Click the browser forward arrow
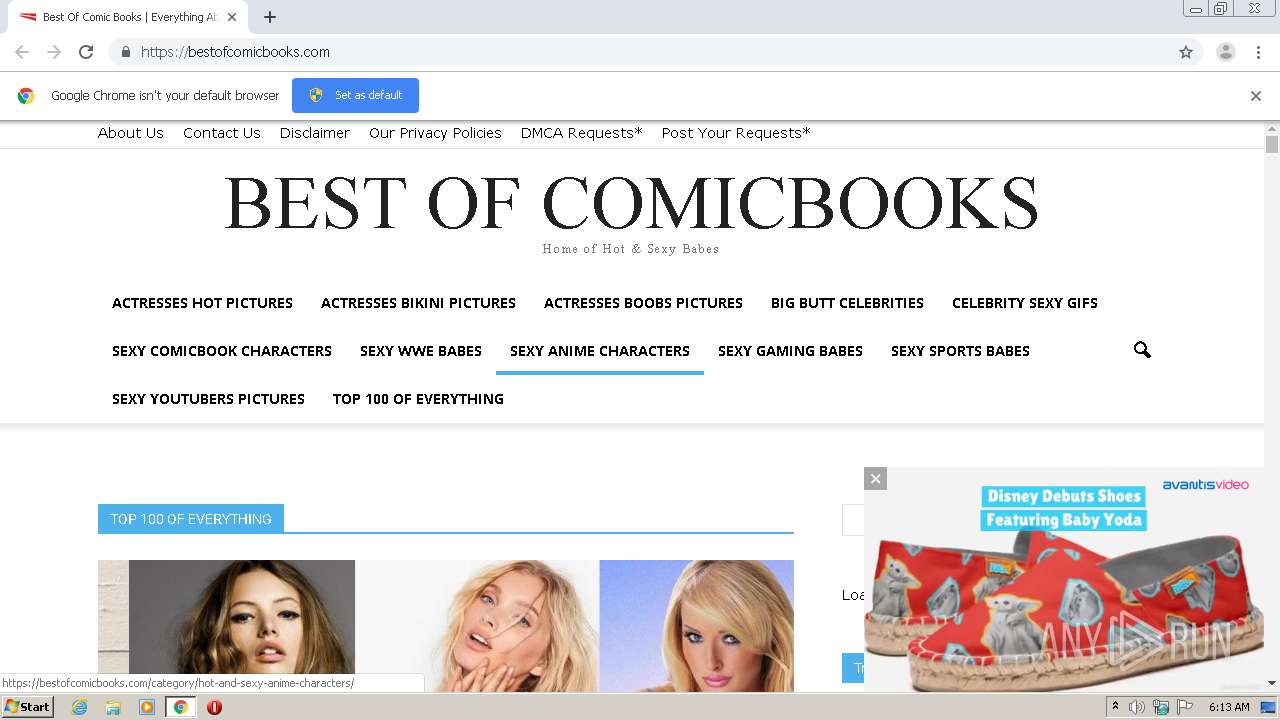This screenshot has width=1280, height=720. coord(54,52)
